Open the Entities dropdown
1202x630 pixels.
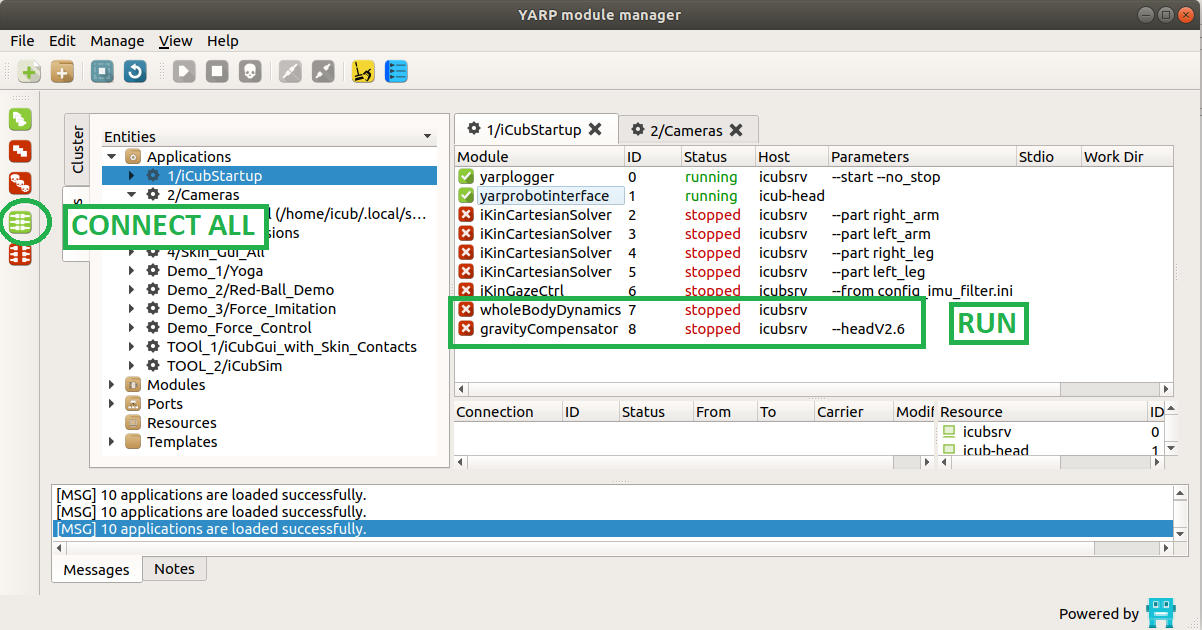pos(427,137)
